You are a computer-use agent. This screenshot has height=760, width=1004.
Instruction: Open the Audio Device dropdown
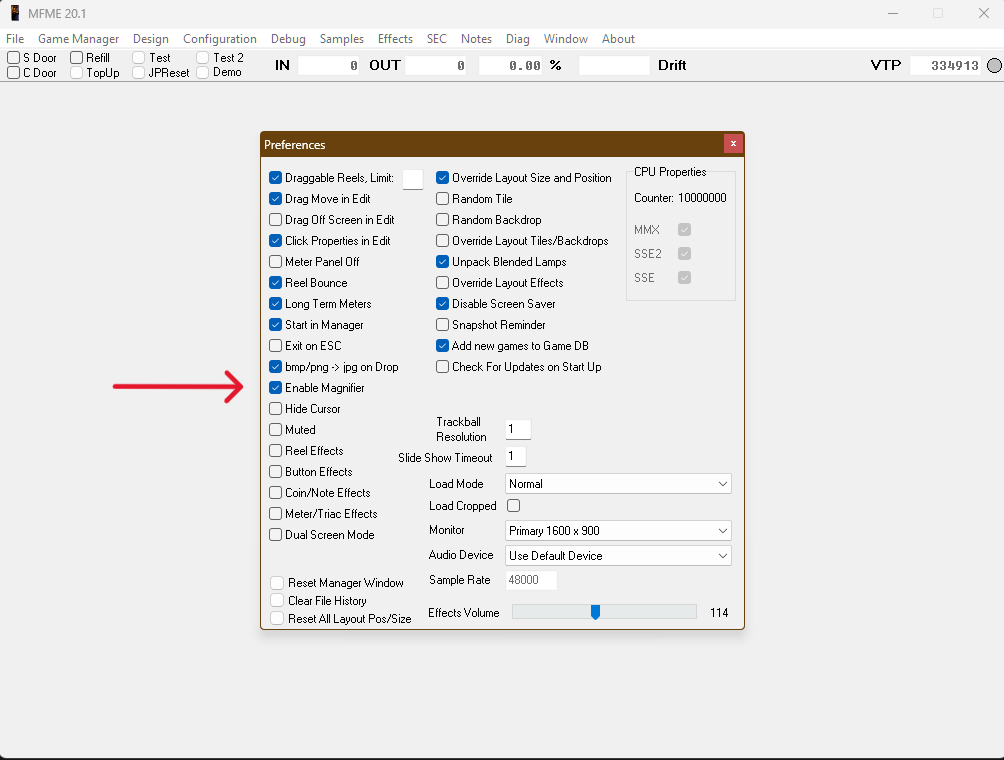point(618,556)
